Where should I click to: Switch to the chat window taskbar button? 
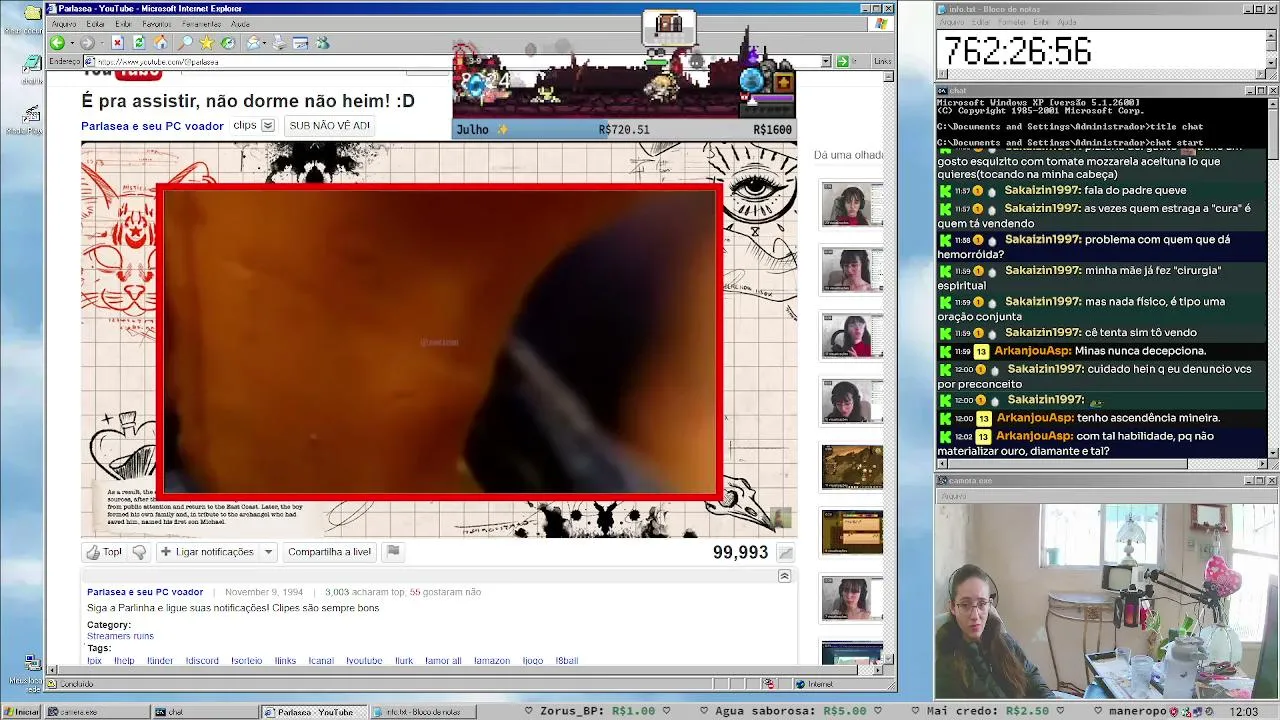(x=203, y=712)
